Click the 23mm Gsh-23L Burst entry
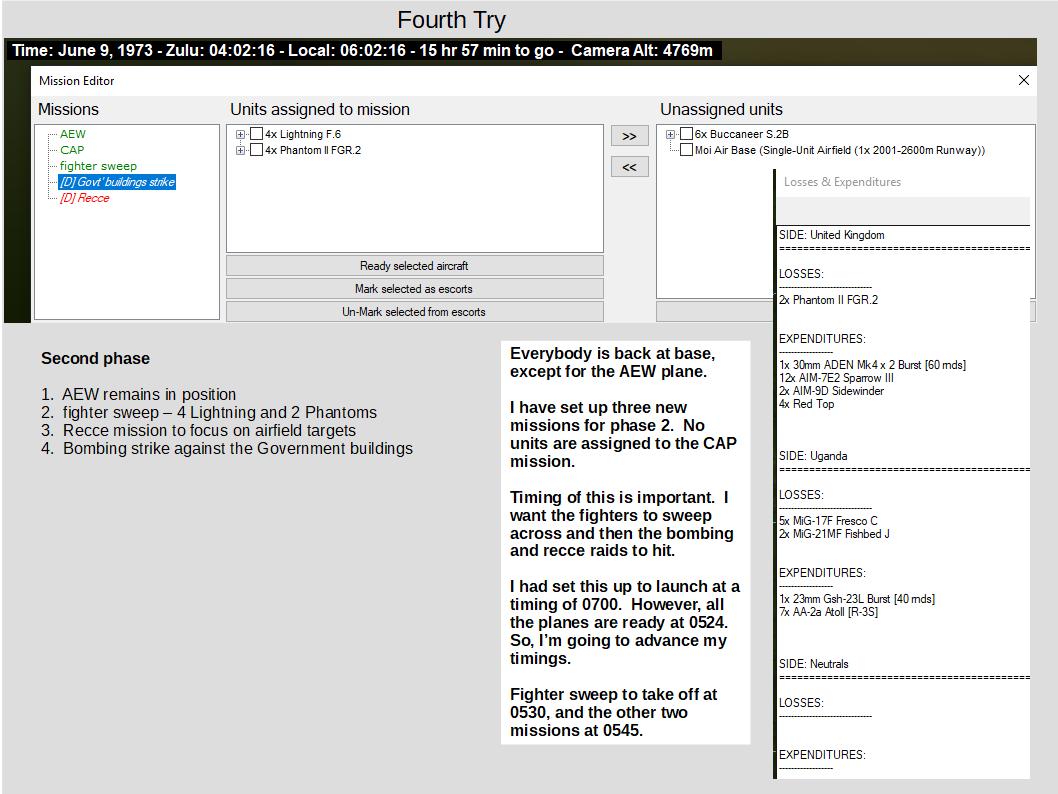The width and height of the screenshot is (1058, 794). (857, 599)
